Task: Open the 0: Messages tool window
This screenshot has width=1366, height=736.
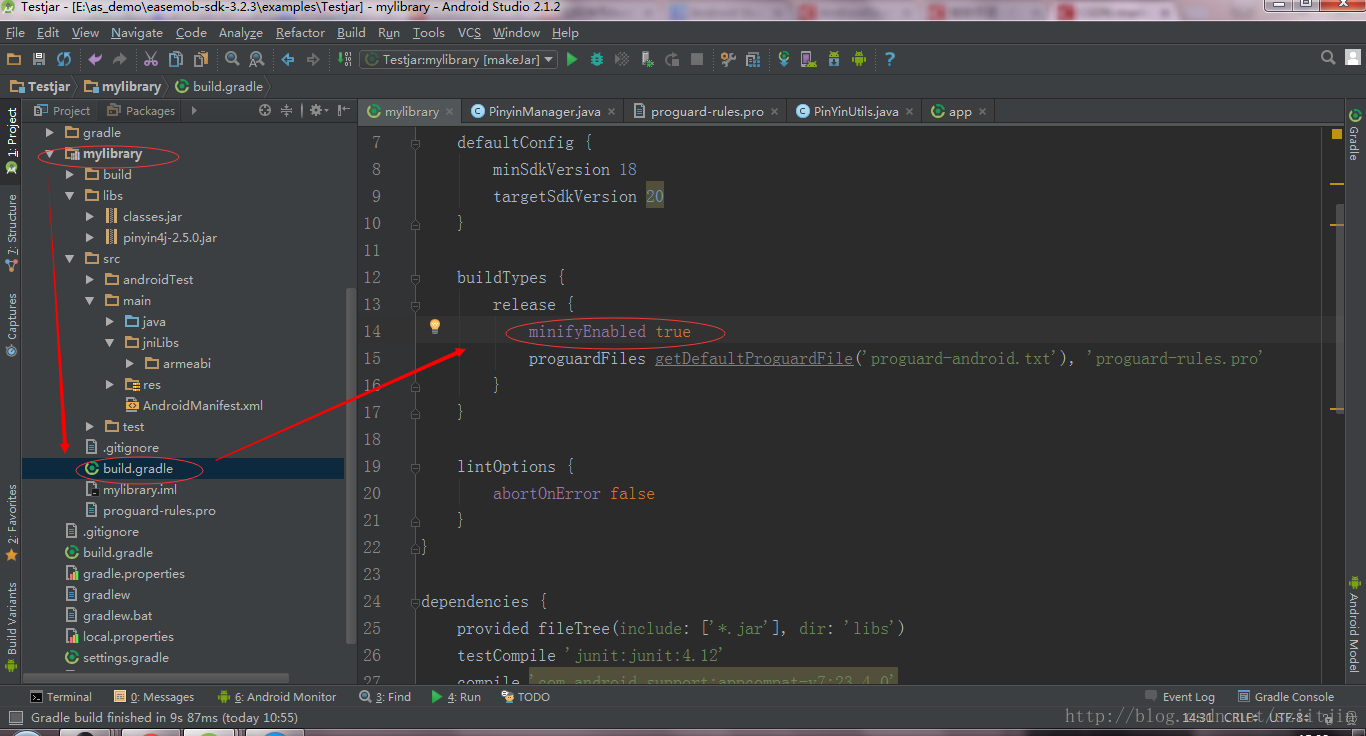Action: coord(154,697)
